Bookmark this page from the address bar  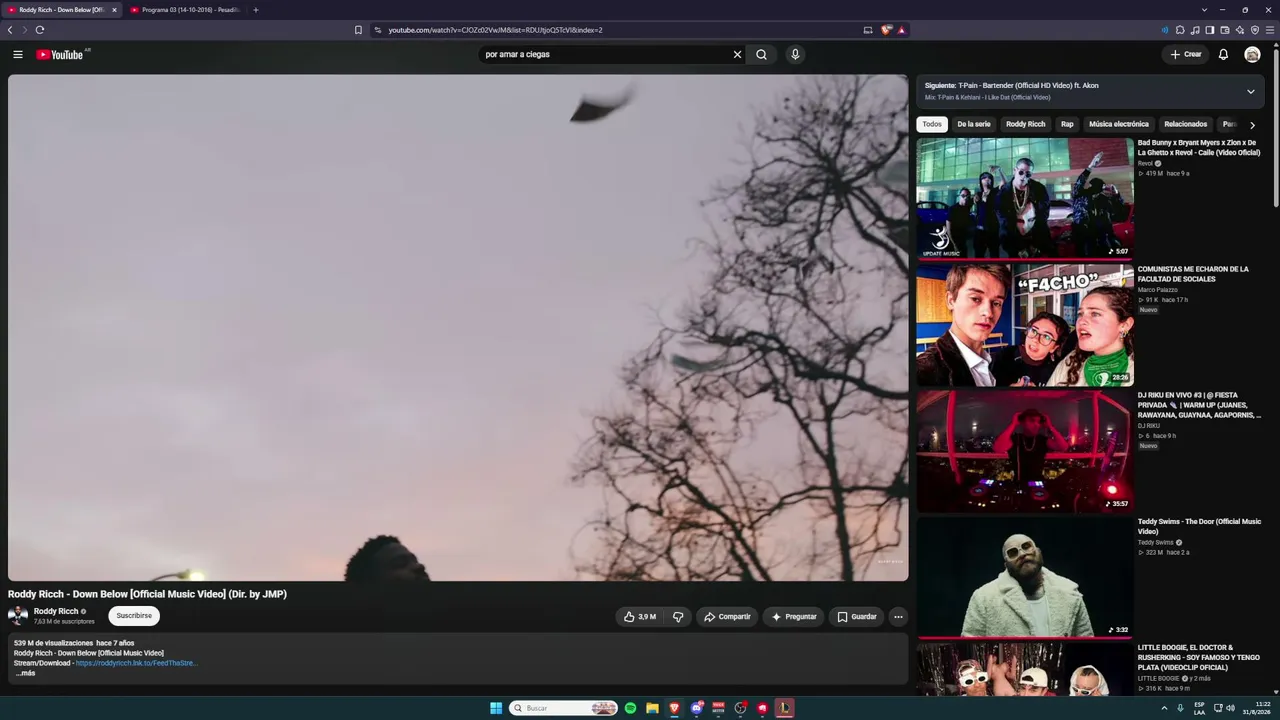tap(358, 30)
